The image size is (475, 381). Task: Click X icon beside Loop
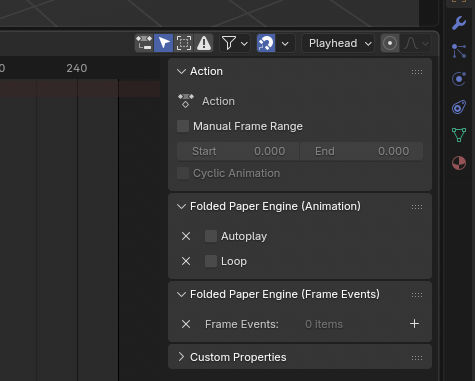[x=186, y=261]
